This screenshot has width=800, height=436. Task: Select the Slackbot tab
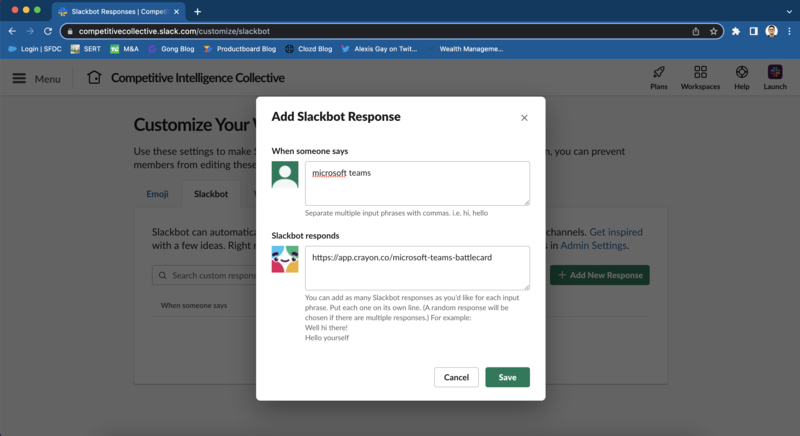(x=210, y=194)
